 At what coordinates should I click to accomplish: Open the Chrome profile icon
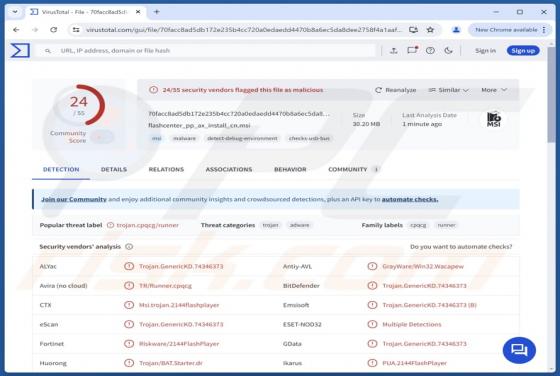pos(456,30)
